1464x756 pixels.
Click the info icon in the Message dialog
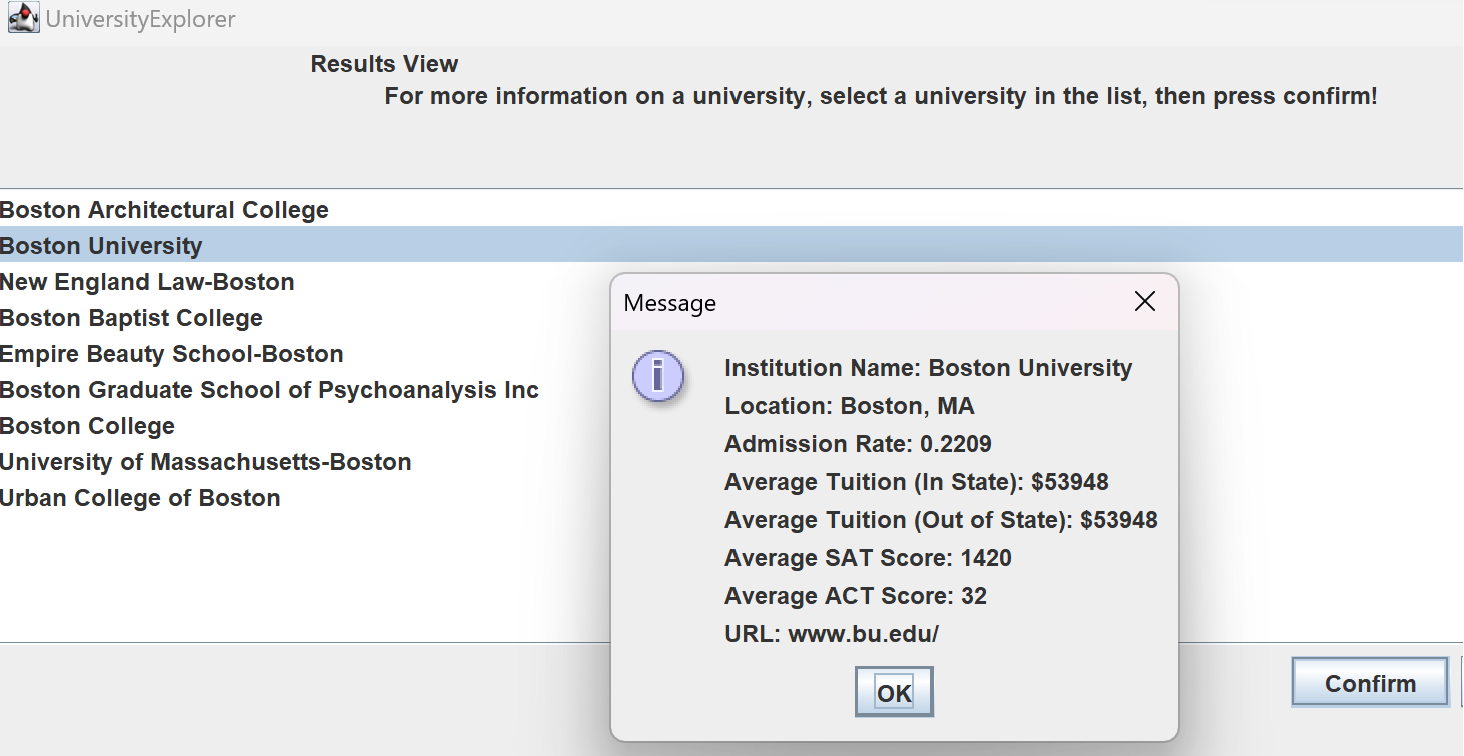(x=658, y=376)
